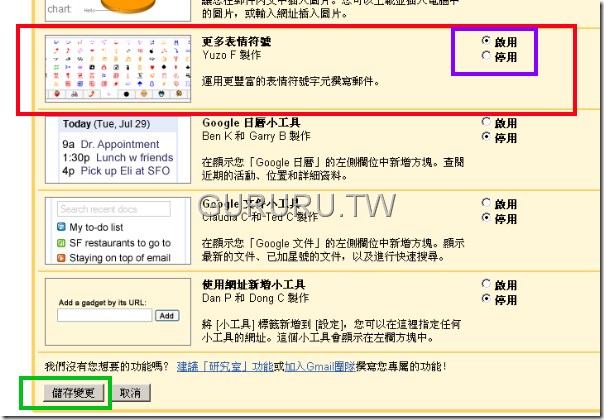The height and width of the screenshot is (420, 604).
Task: Click the Add button in gadget preview
Action: click(x=167, y=316)
